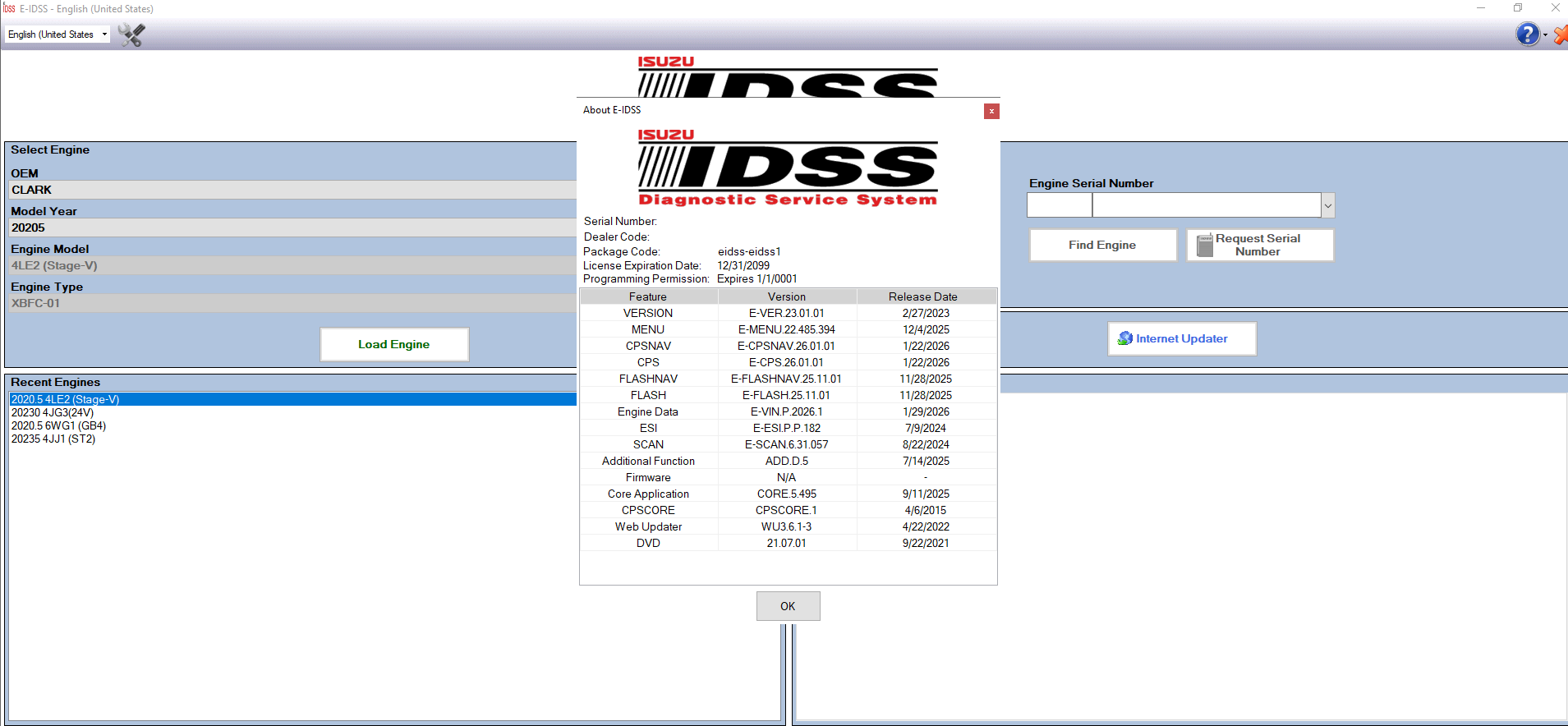Select the OEM field showing CLARK
Image resolution: width=1568 pixels, height=726 pixels.
(293, 190)
